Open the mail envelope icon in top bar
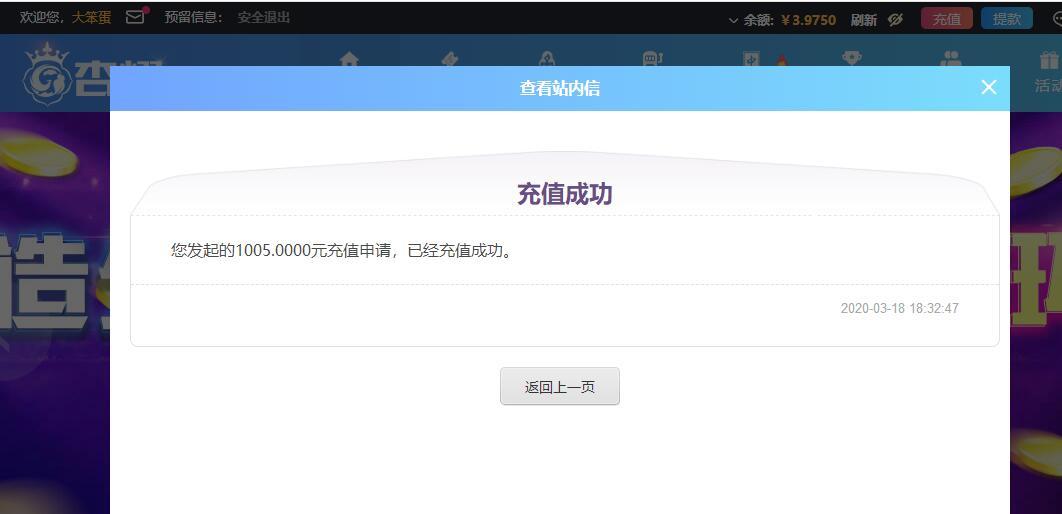 (x=135, y=18)
